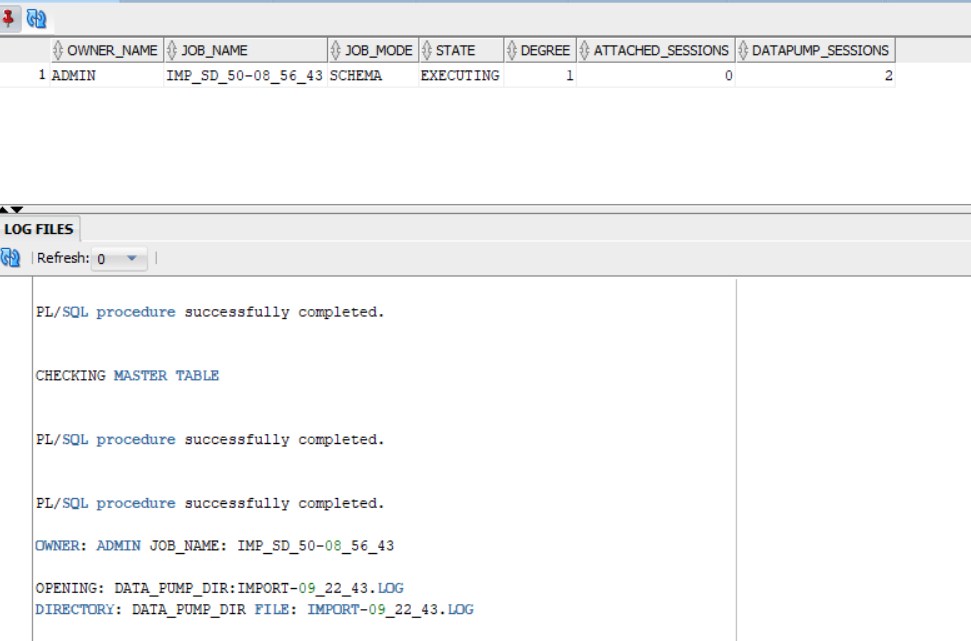Refresh the datapump jobs grid
This screenshot has height=641, width=971.
pos(37,19)
